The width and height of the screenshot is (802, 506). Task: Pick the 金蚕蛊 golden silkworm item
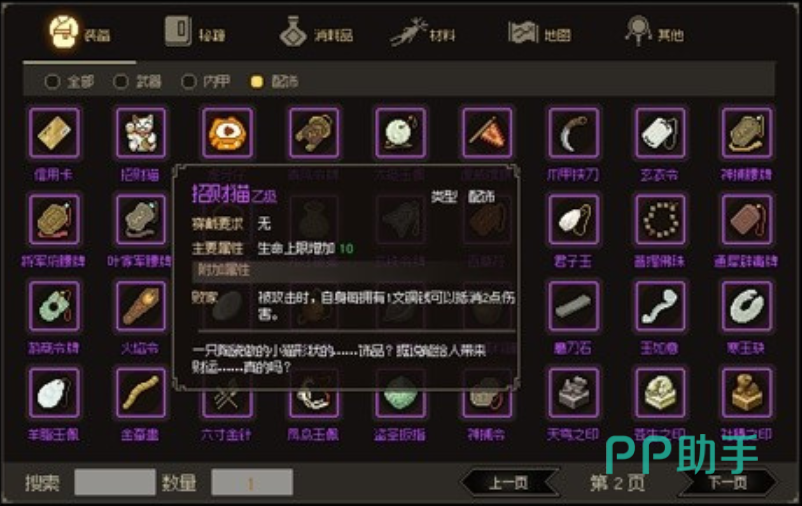141,392
